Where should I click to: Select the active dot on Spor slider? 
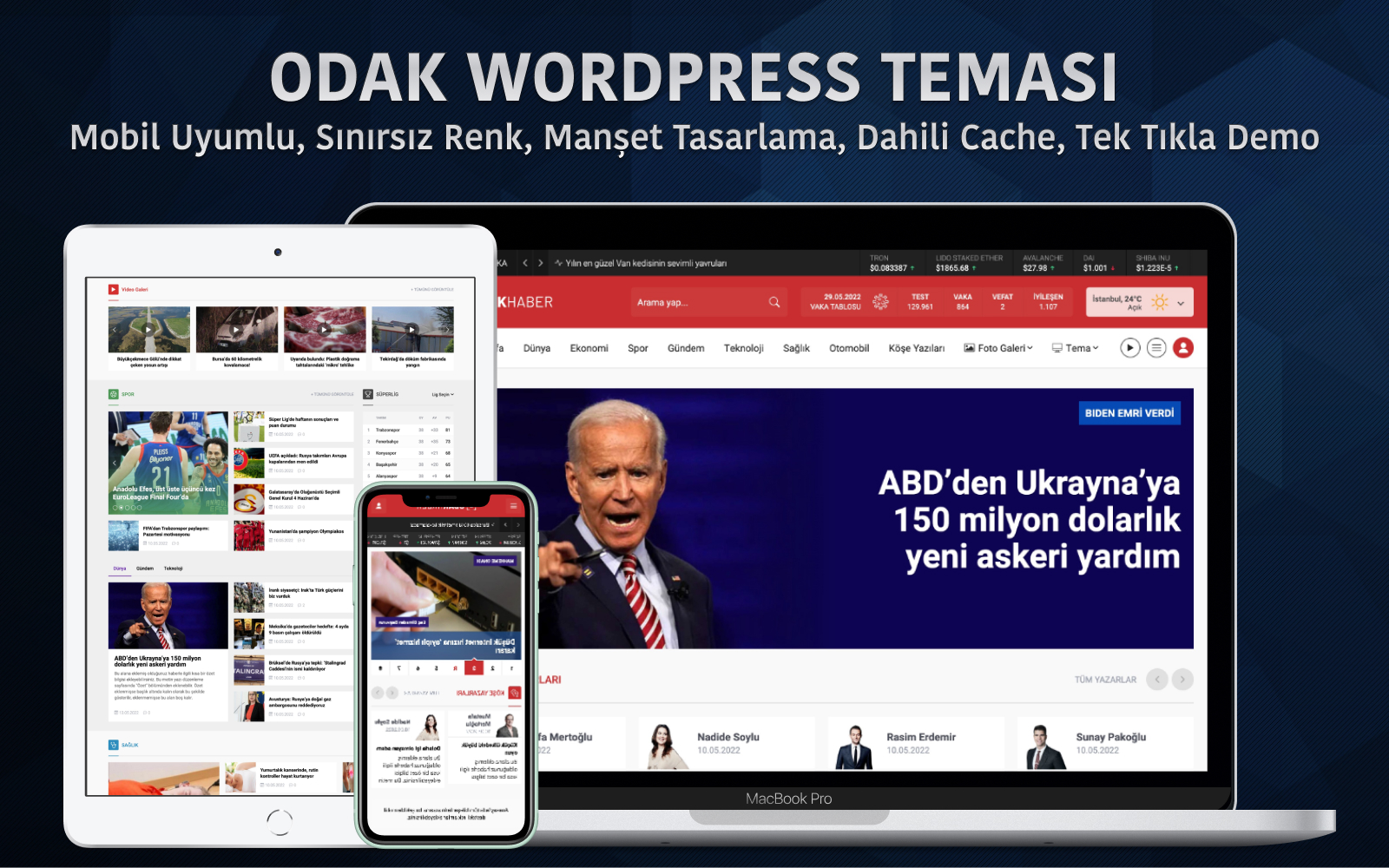point(121,508)
